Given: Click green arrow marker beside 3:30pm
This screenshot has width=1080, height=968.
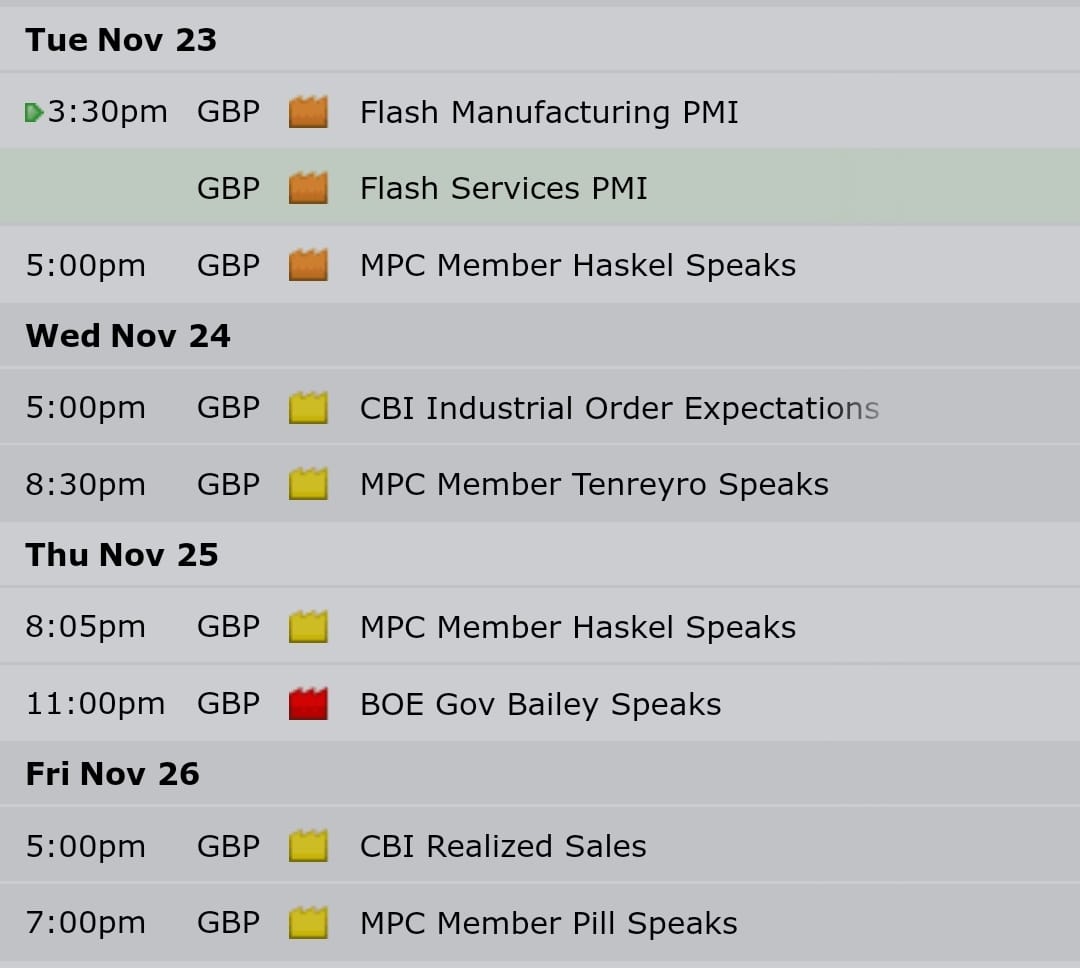Looking at the screenshot, I should pos(34,112).
